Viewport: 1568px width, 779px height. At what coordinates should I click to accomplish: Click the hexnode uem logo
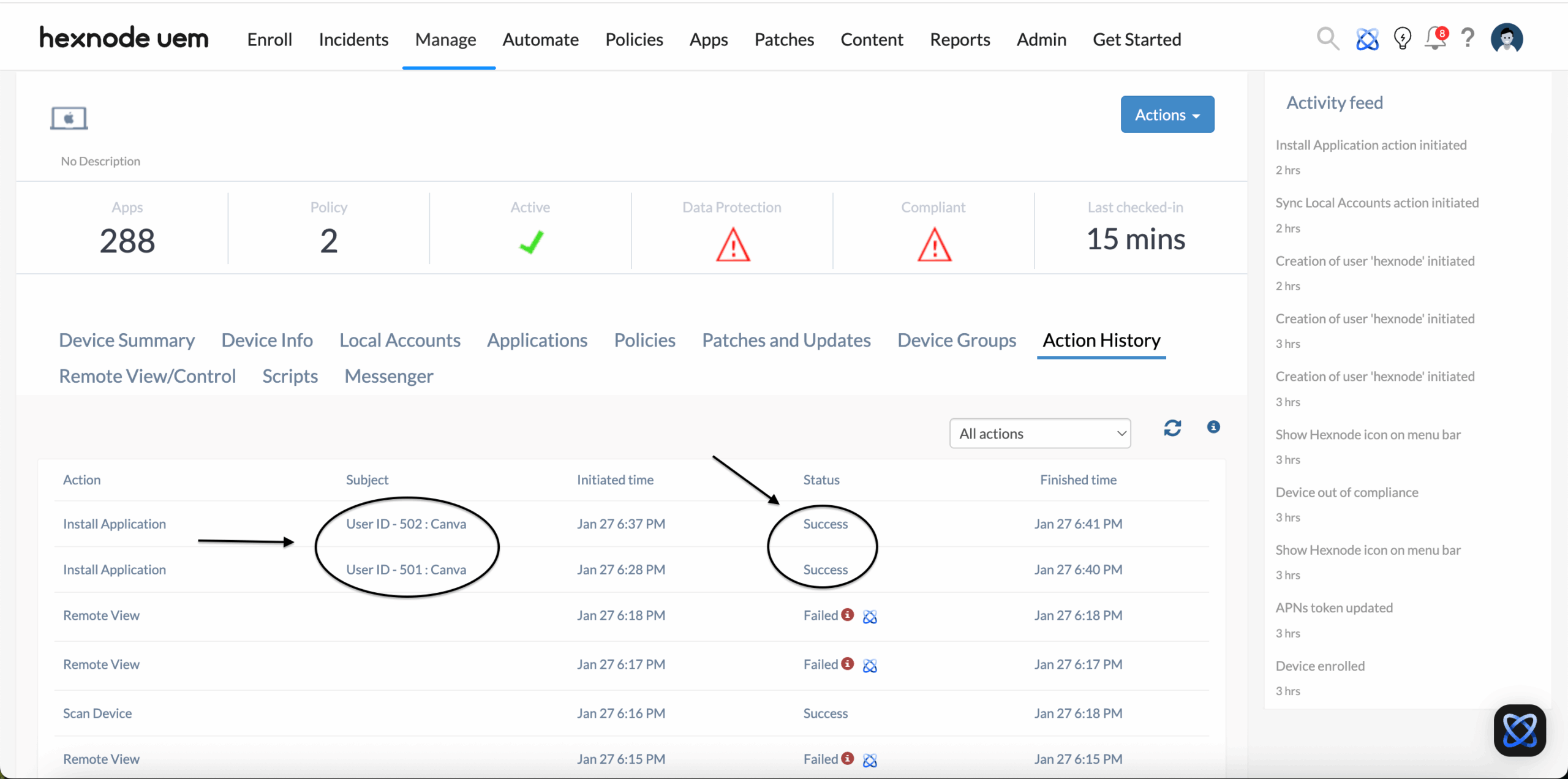[x=124, y=38]
